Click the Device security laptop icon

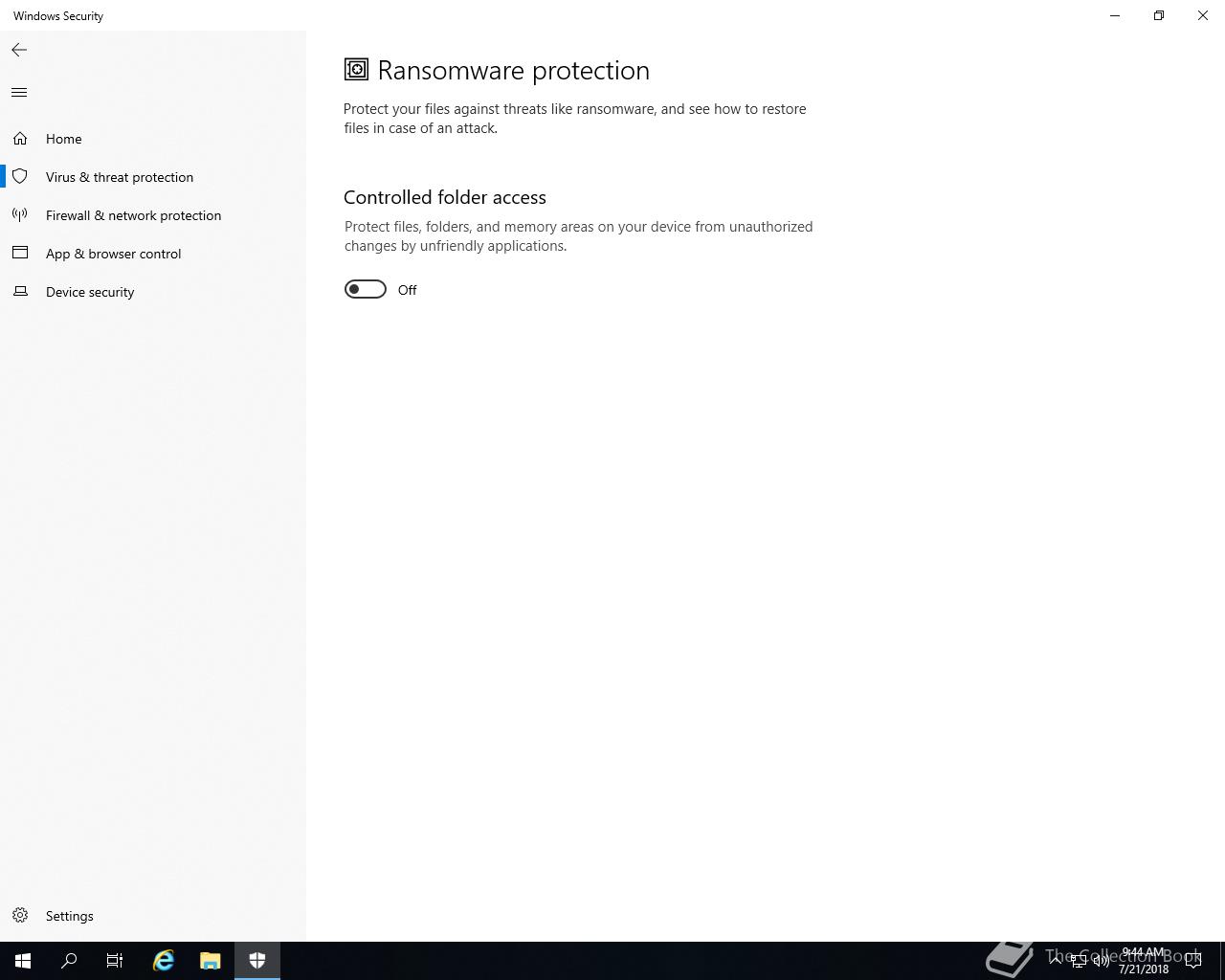(x=20, y=291)
